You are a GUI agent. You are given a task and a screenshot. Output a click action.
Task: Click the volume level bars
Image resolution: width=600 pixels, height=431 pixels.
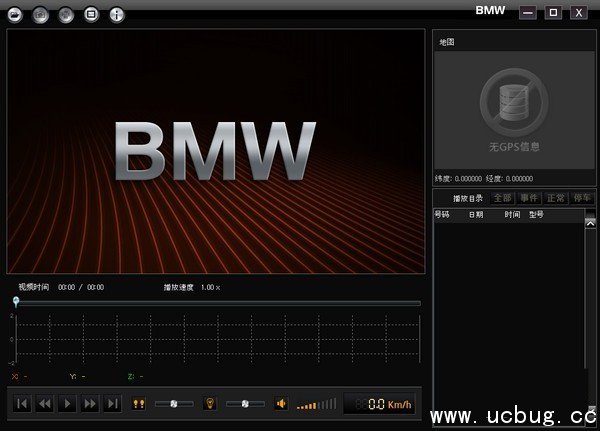[316, 404]
